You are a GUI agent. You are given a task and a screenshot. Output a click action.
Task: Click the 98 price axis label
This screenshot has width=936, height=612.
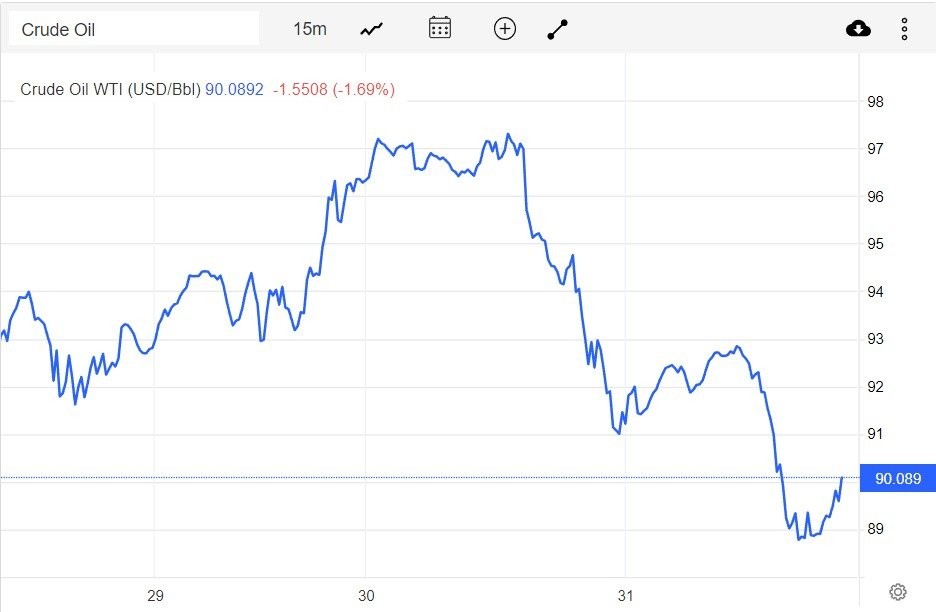(875, 102)
